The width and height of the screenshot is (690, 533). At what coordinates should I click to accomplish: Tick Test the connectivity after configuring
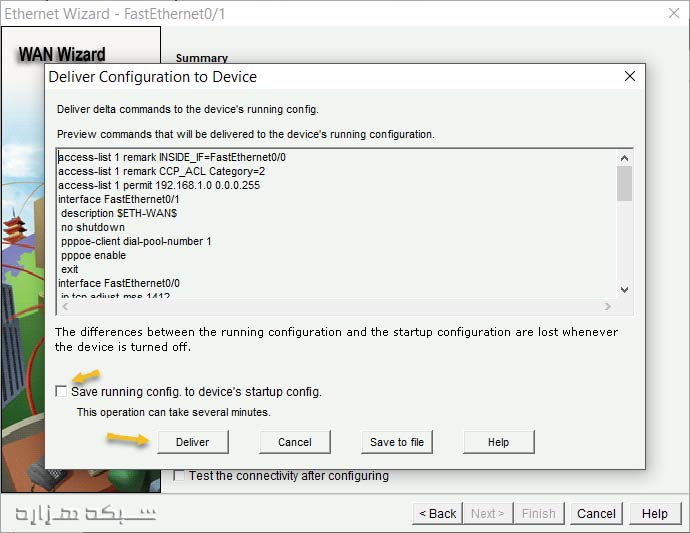click(x=179, y=475)
